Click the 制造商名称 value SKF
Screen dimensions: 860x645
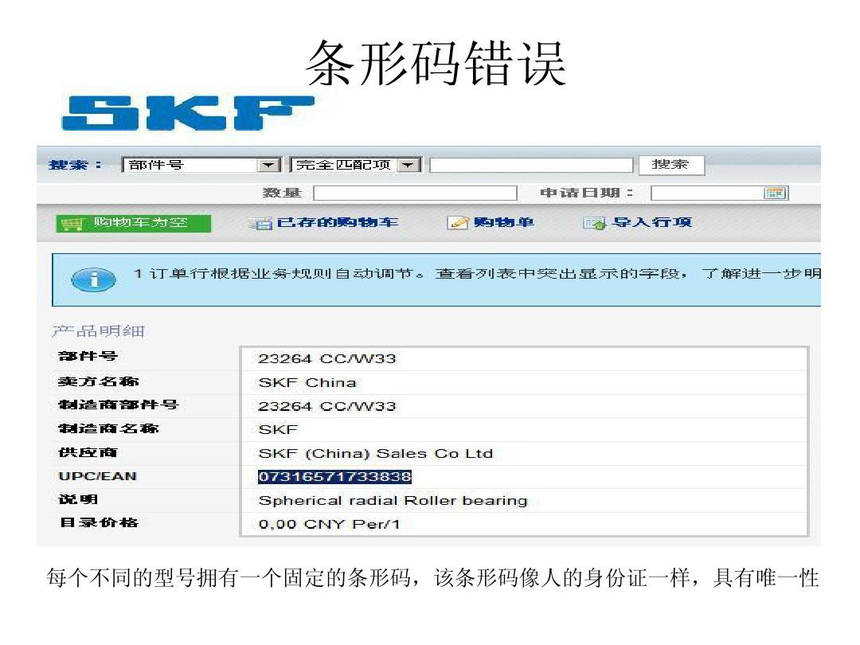click(x=278, y=429)
